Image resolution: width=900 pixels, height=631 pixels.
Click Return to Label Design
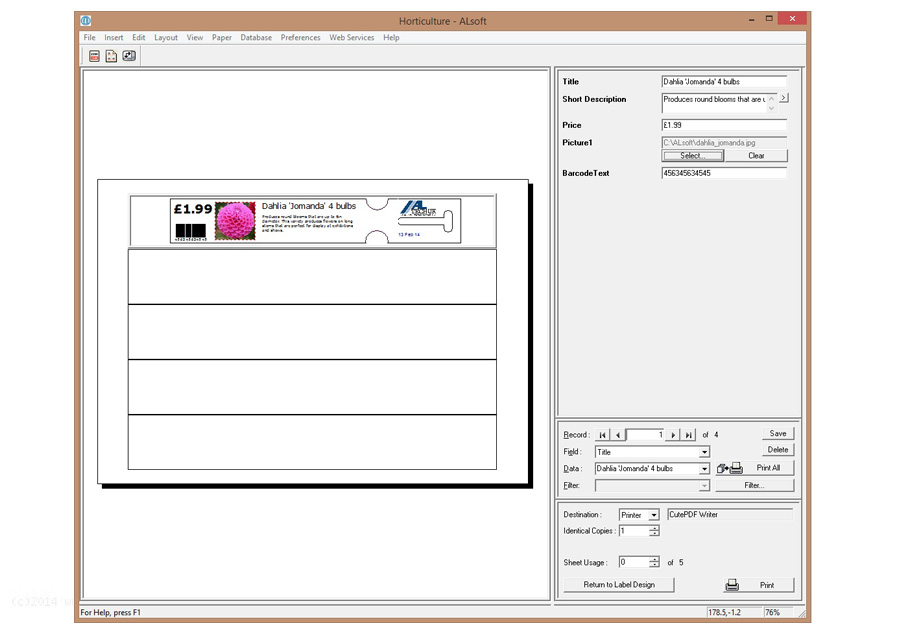[x=619, y=585]
